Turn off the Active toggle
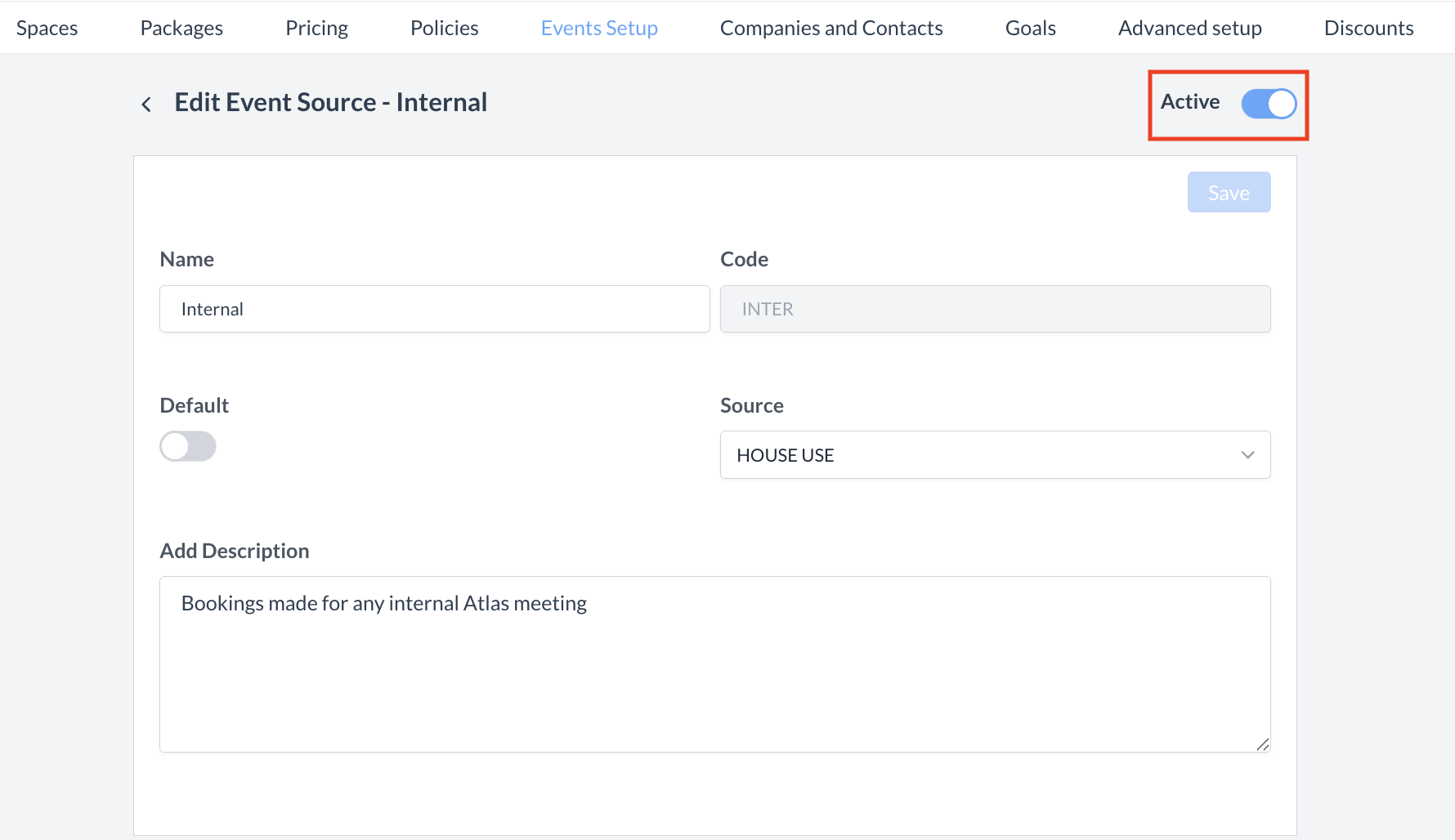Image resolution: width=1455 pixels, height=840 pixels. point(1268,104)
